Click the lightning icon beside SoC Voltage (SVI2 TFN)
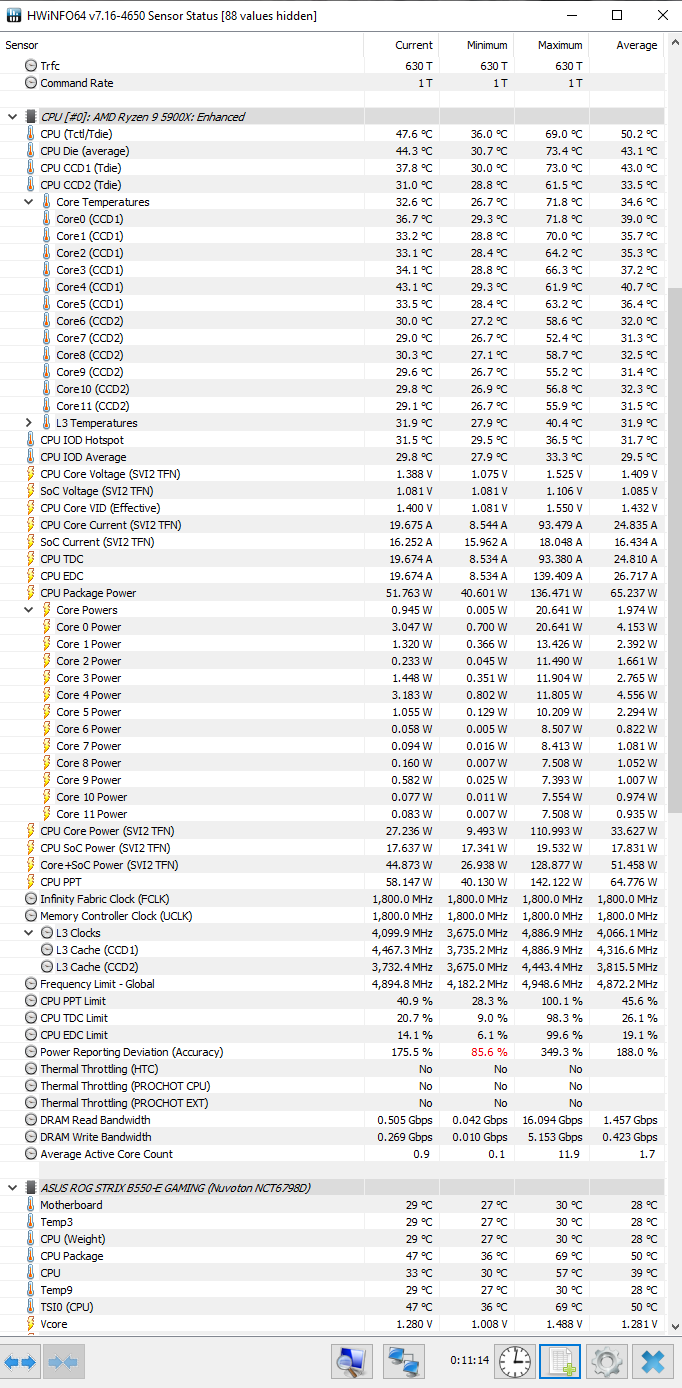This screenshot has width=682, height=1388. (30, 491)
